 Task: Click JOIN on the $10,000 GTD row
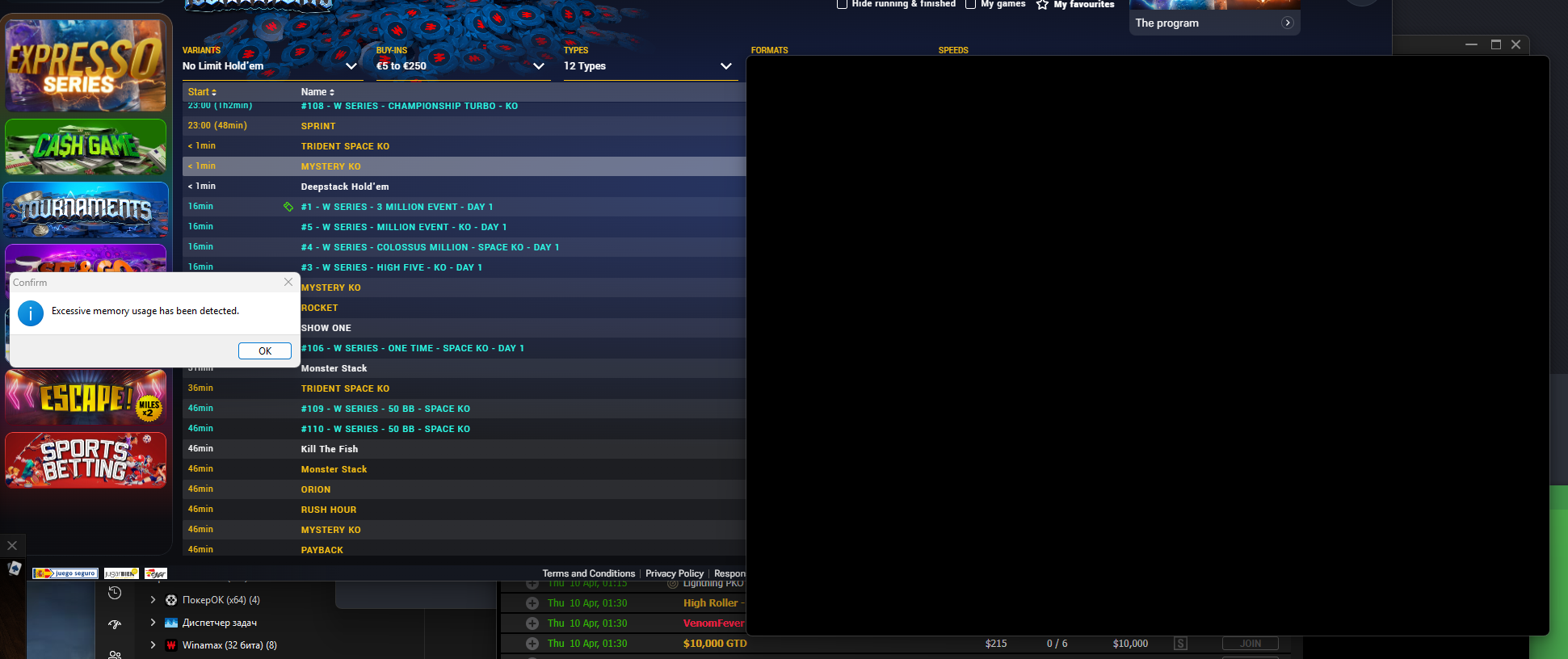point(1251,644)
